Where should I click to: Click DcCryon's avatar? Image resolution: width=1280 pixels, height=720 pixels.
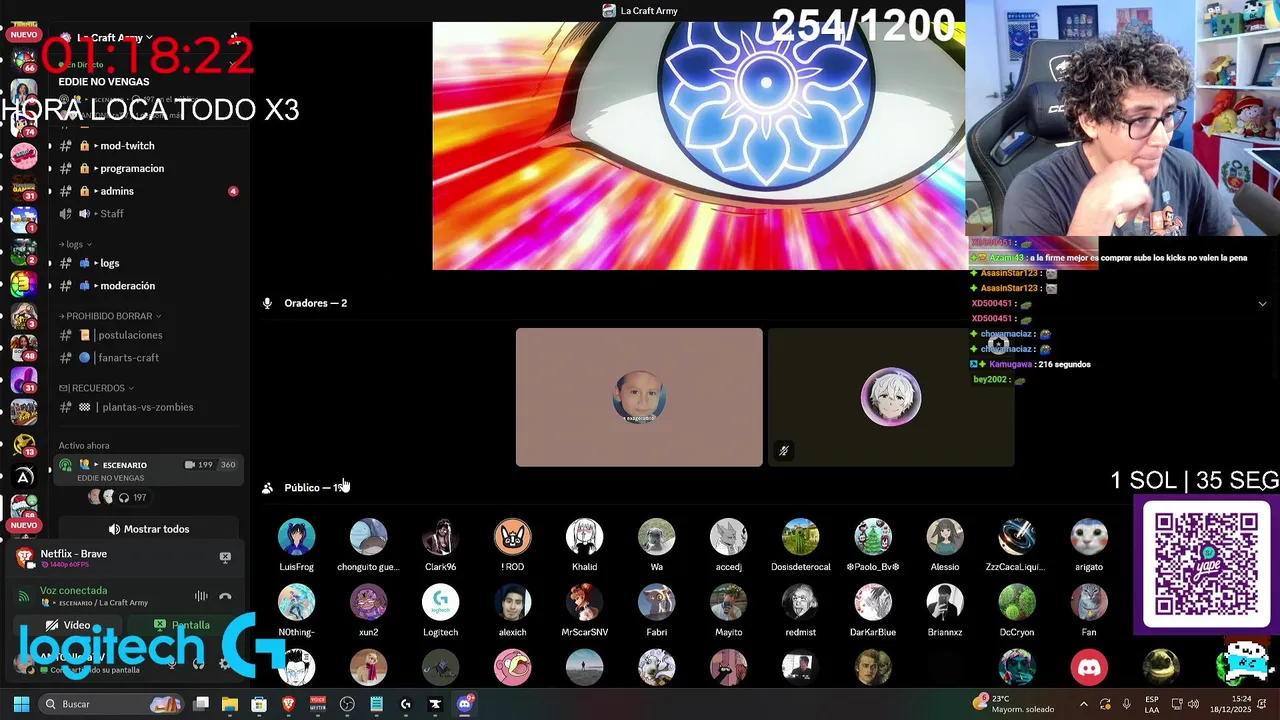(1016, 603)
